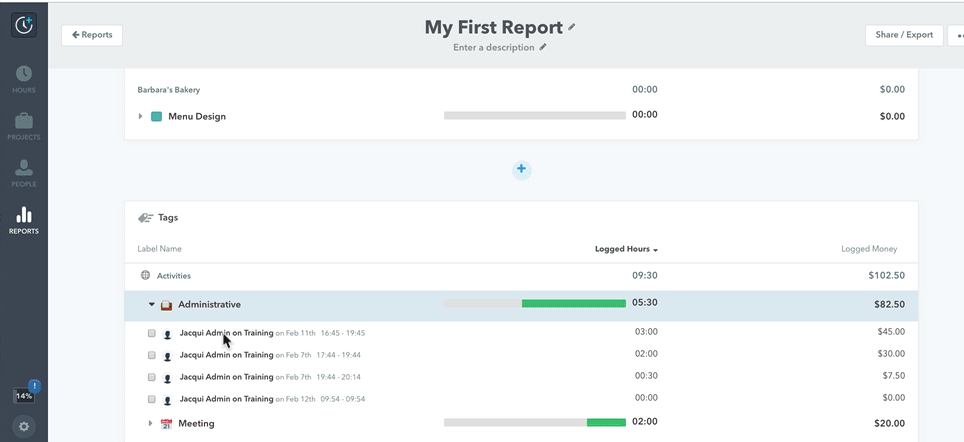Screen dimensions: 964x442
Task: Sort by Logged Hours column
Action: [626, 249]
